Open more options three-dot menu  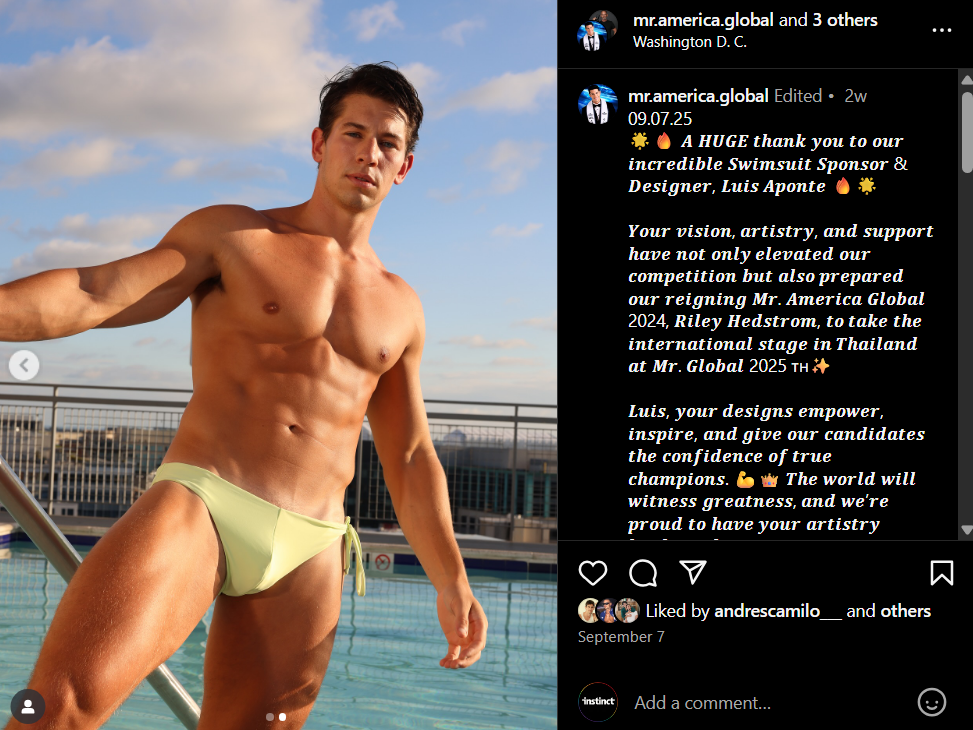941,30
